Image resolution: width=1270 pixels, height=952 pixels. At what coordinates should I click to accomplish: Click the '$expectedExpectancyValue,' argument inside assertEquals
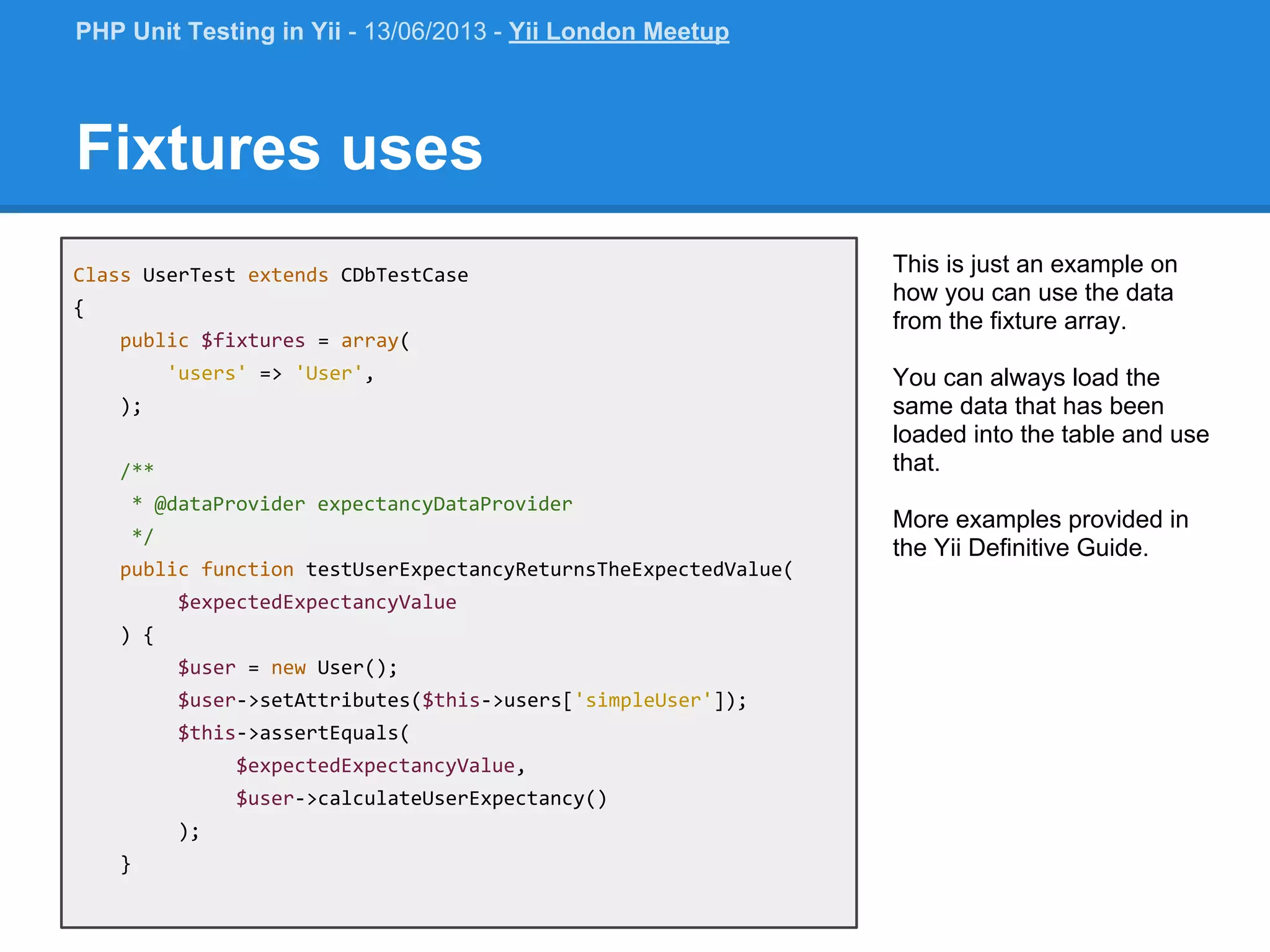[x=380, y=766]
